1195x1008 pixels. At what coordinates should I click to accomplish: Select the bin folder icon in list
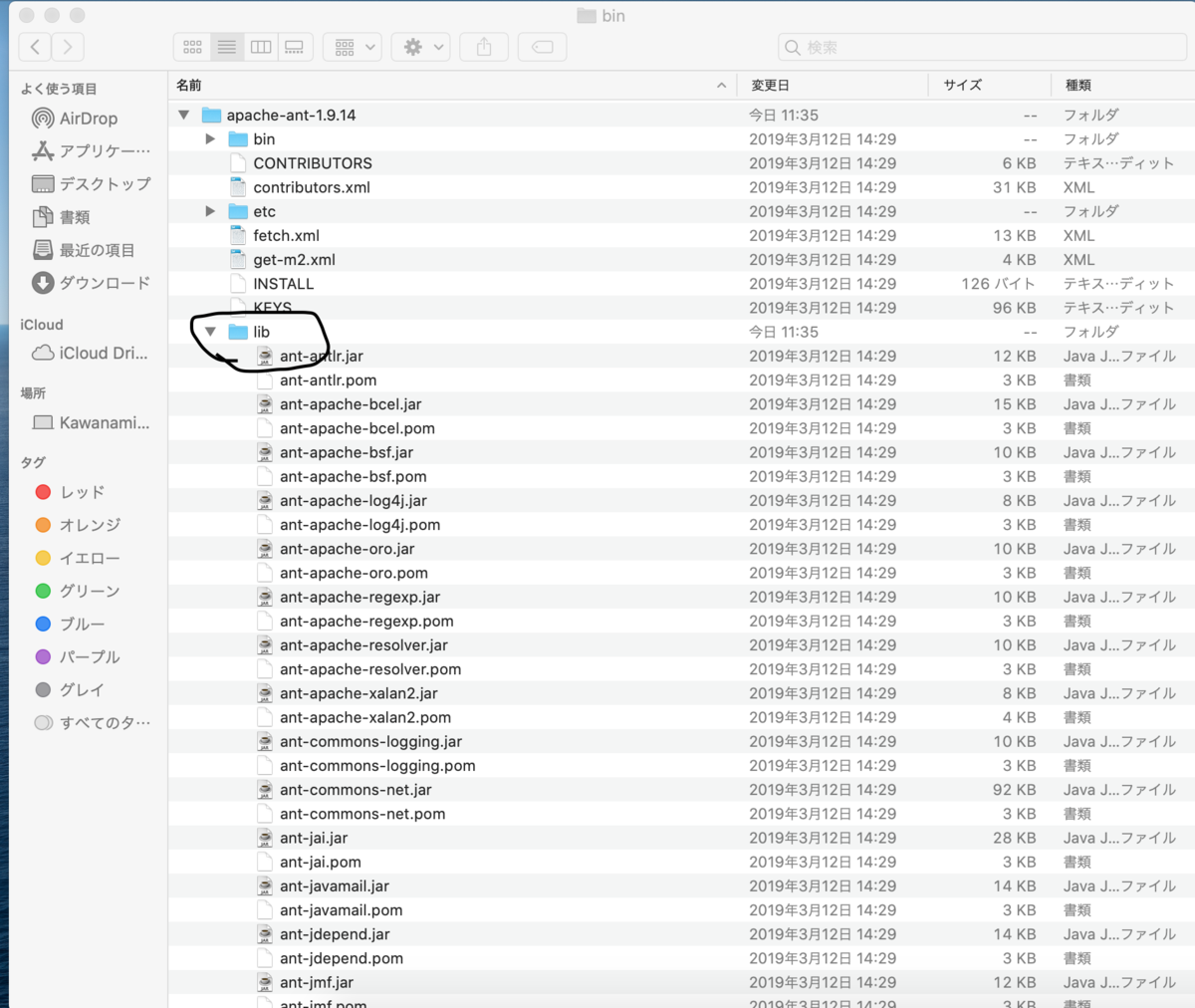click(x=238, y=139)
